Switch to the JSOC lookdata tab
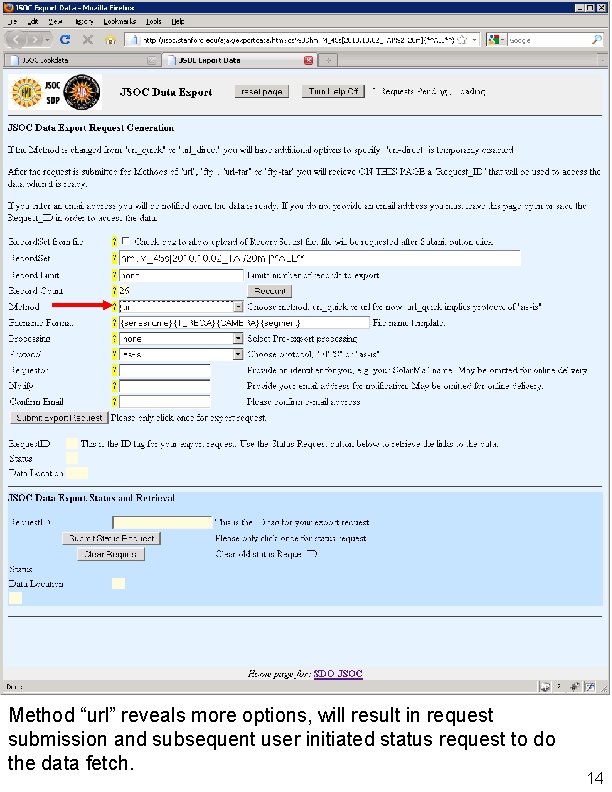The image size is (612, 792). point(81,60)
